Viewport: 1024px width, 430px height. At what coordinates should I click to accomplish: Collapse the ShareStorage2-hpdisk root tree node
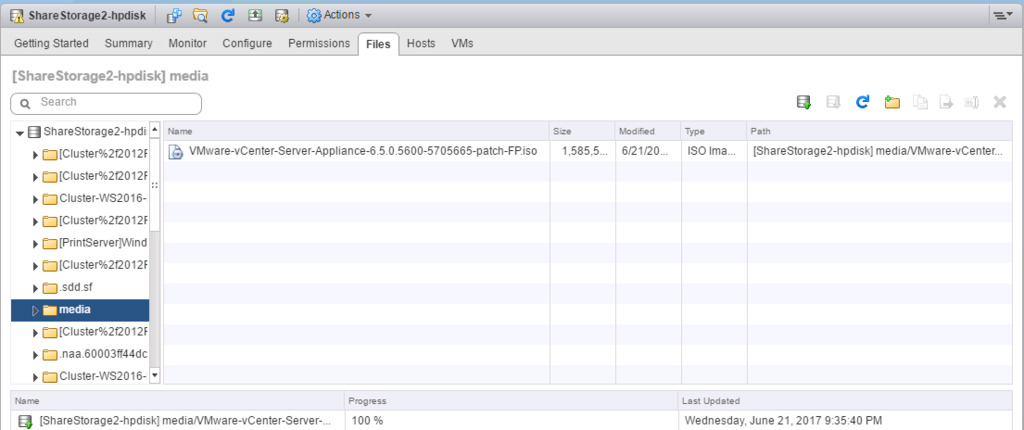[20, 133]
